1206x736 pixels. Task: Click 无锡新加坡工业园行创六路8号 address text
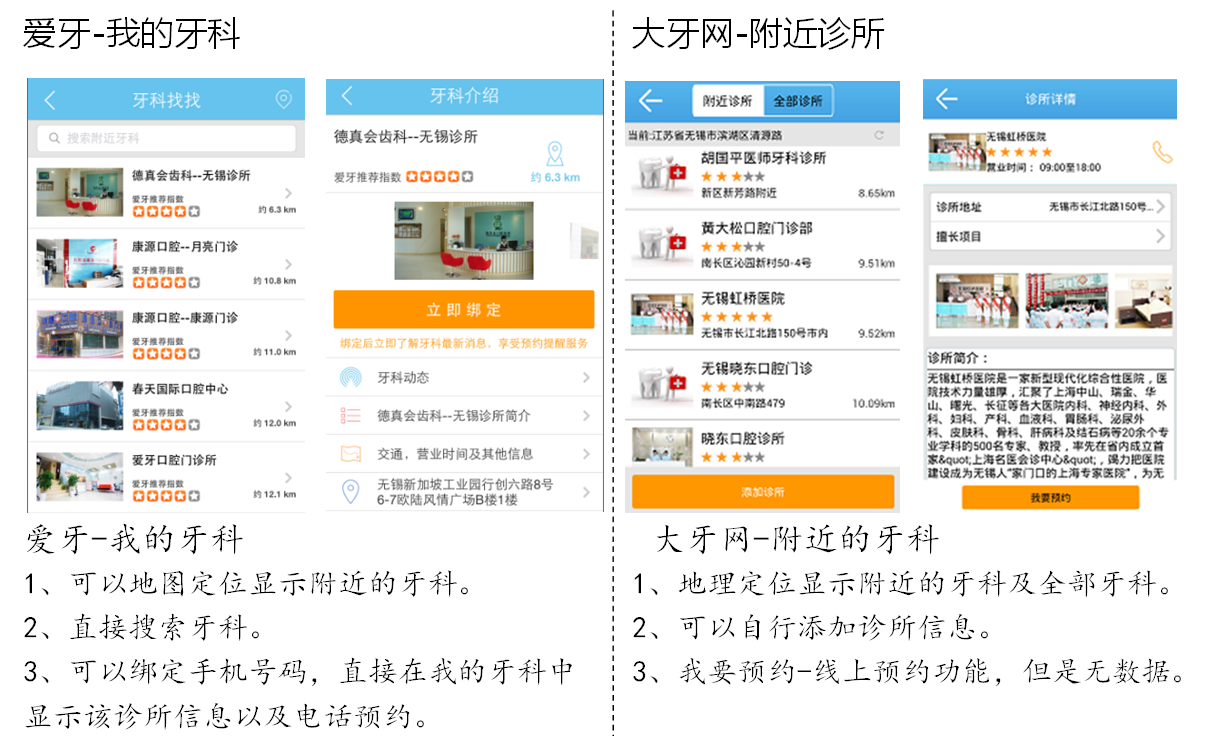[465, 484]
